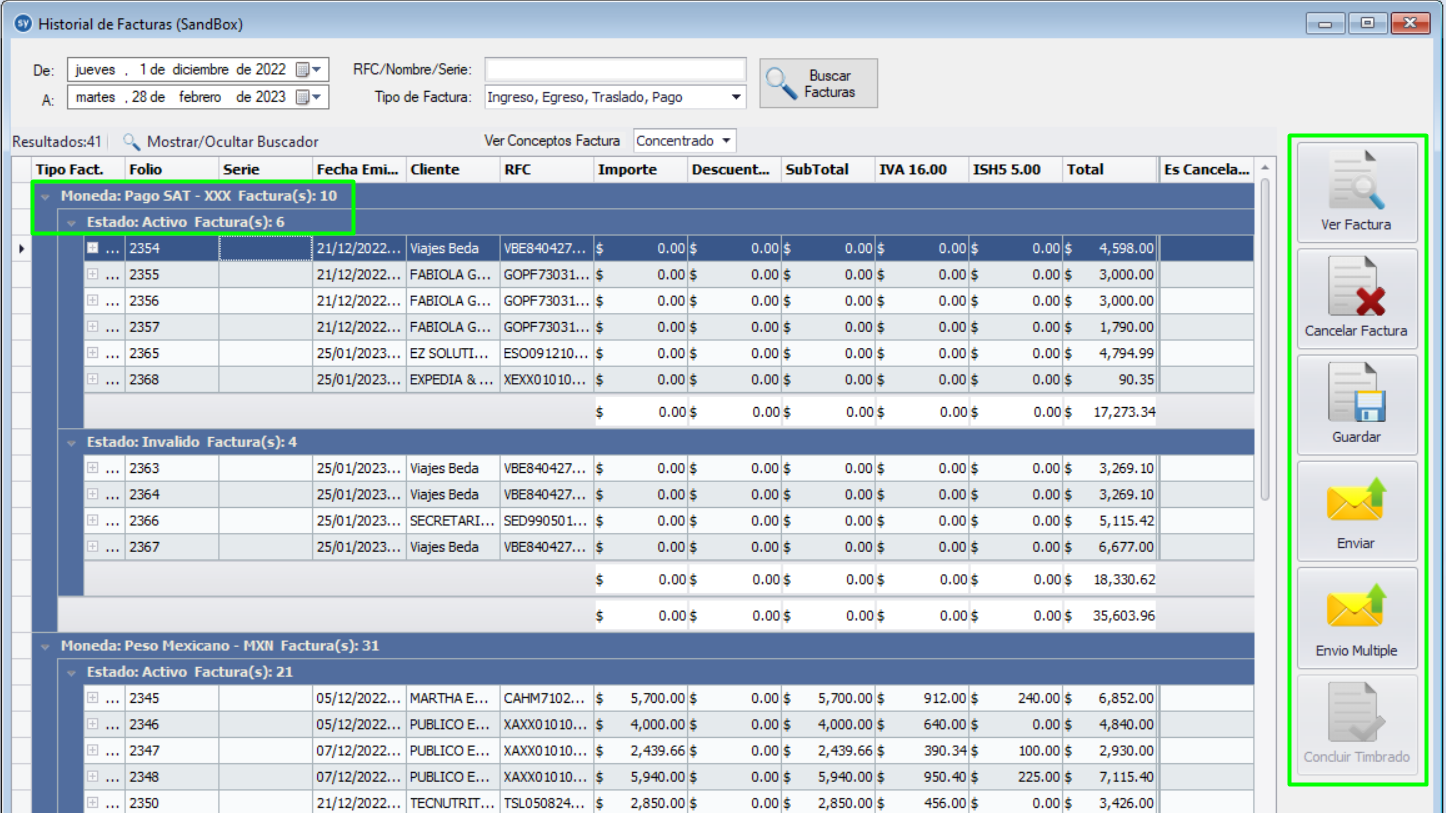1446x813 pixels.
Task: Click the grid scrollbar up arrow
Action: [1265, 167]
